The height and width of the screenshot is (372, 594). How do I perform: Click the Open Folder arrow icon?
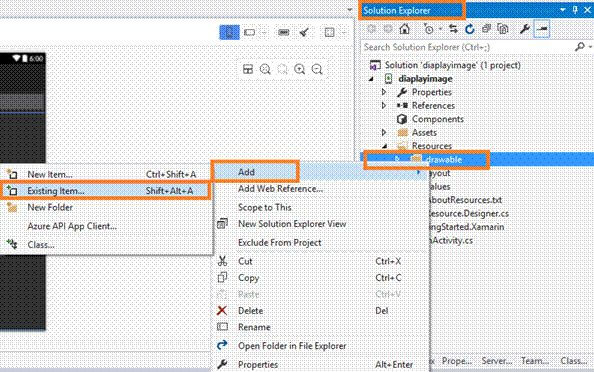(222, 345)
